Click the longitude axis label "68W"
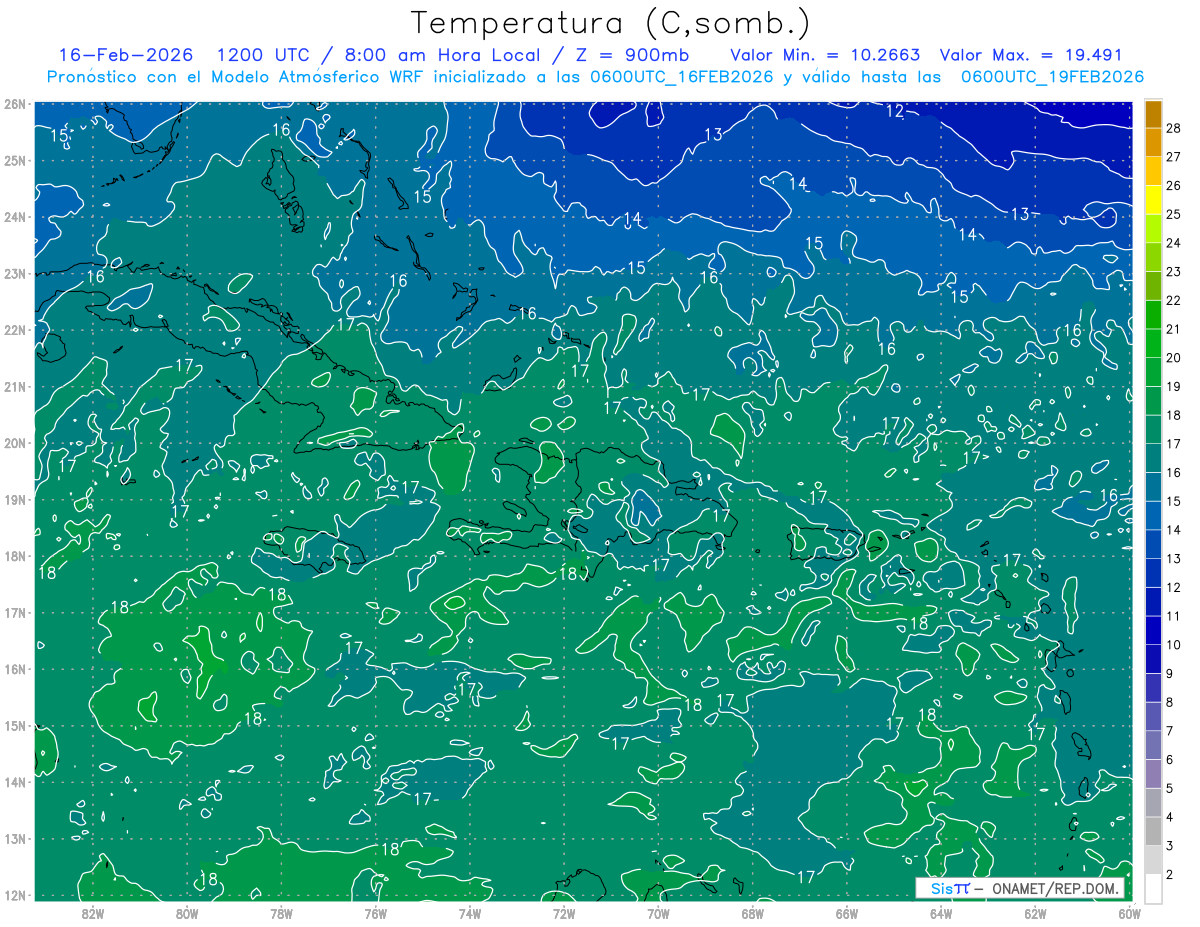 click(753, 913)
